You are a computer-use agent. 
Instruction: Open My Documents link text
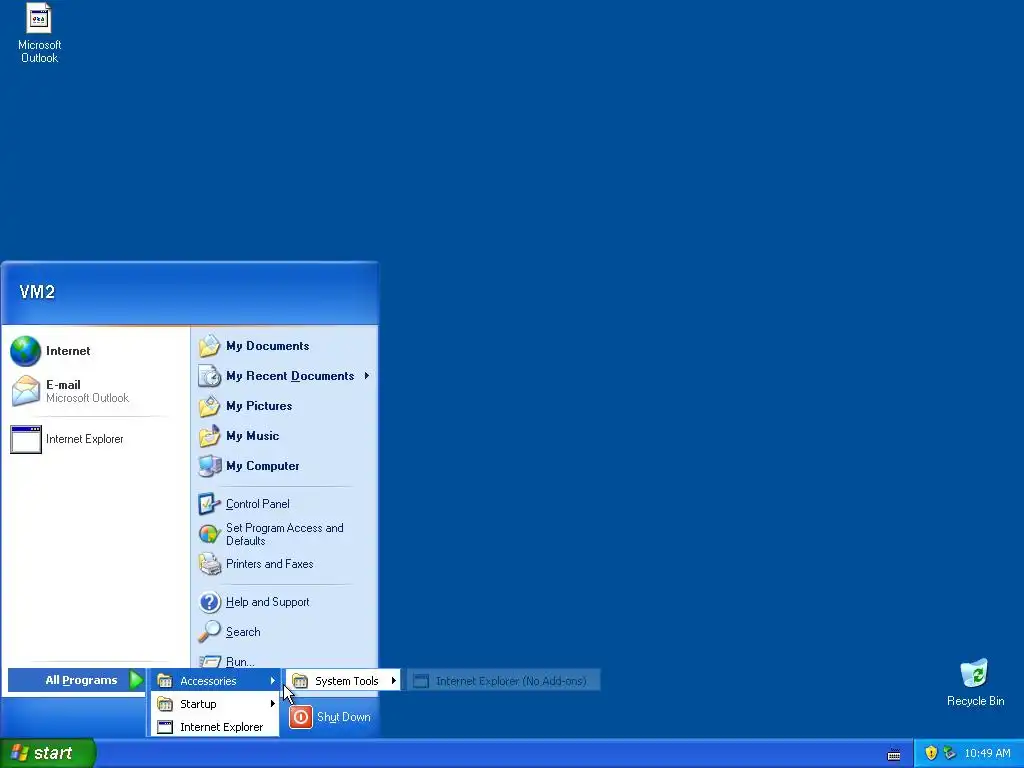268,346
